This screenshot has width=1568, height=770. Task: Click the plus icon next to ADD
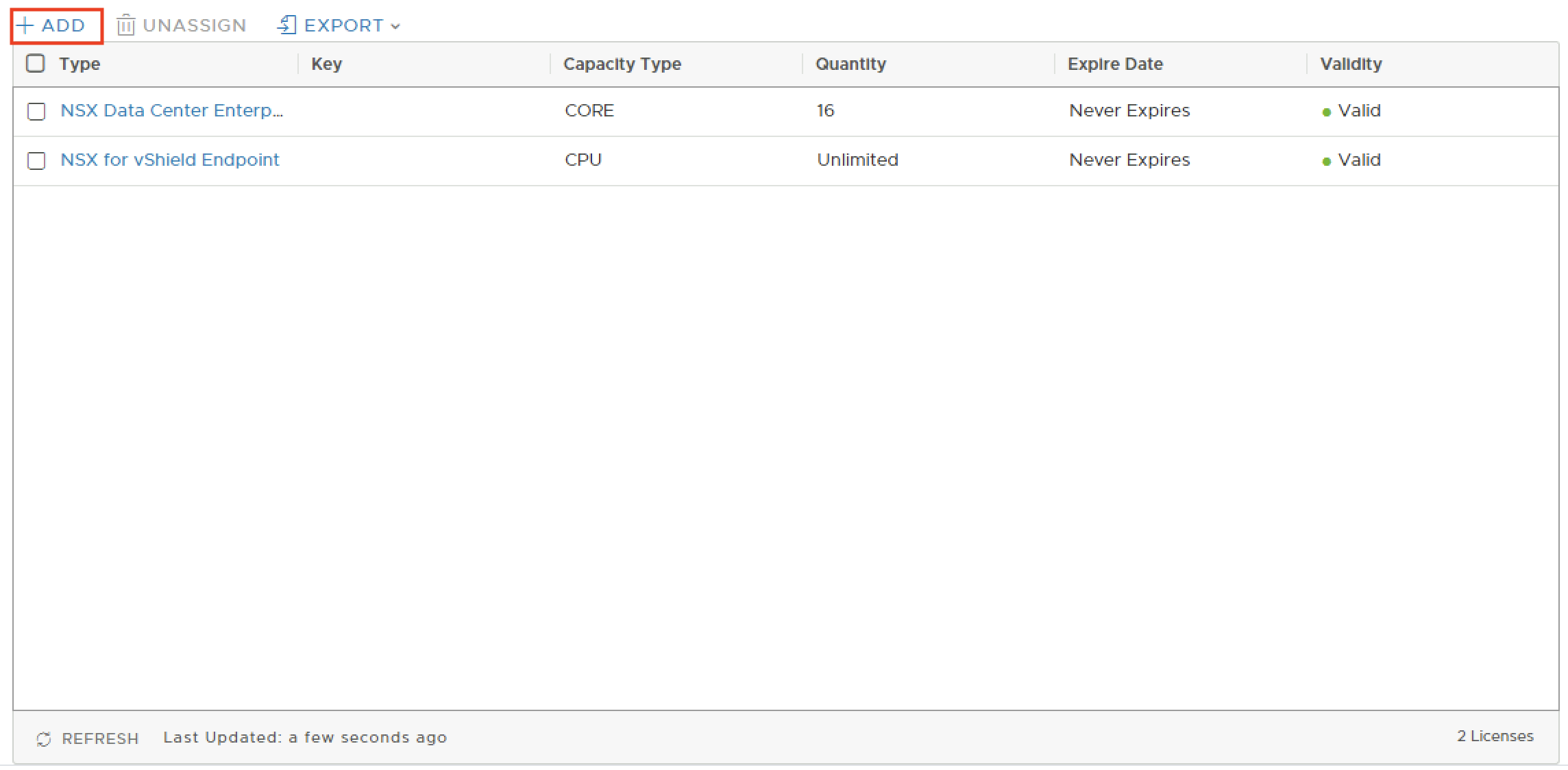(x=25, y=26)
